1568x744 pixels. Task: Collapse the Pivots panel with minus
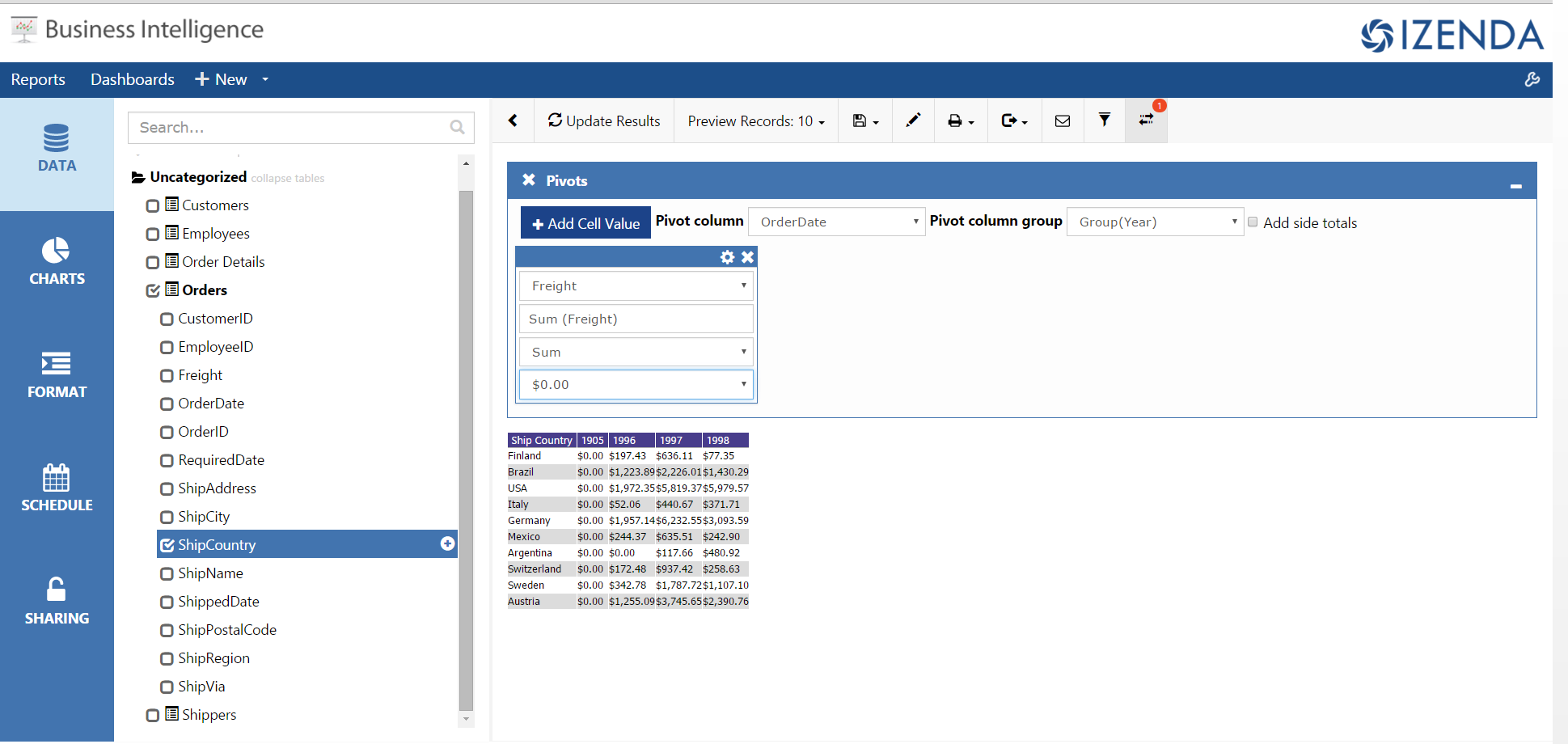(x=1516, y=186)
